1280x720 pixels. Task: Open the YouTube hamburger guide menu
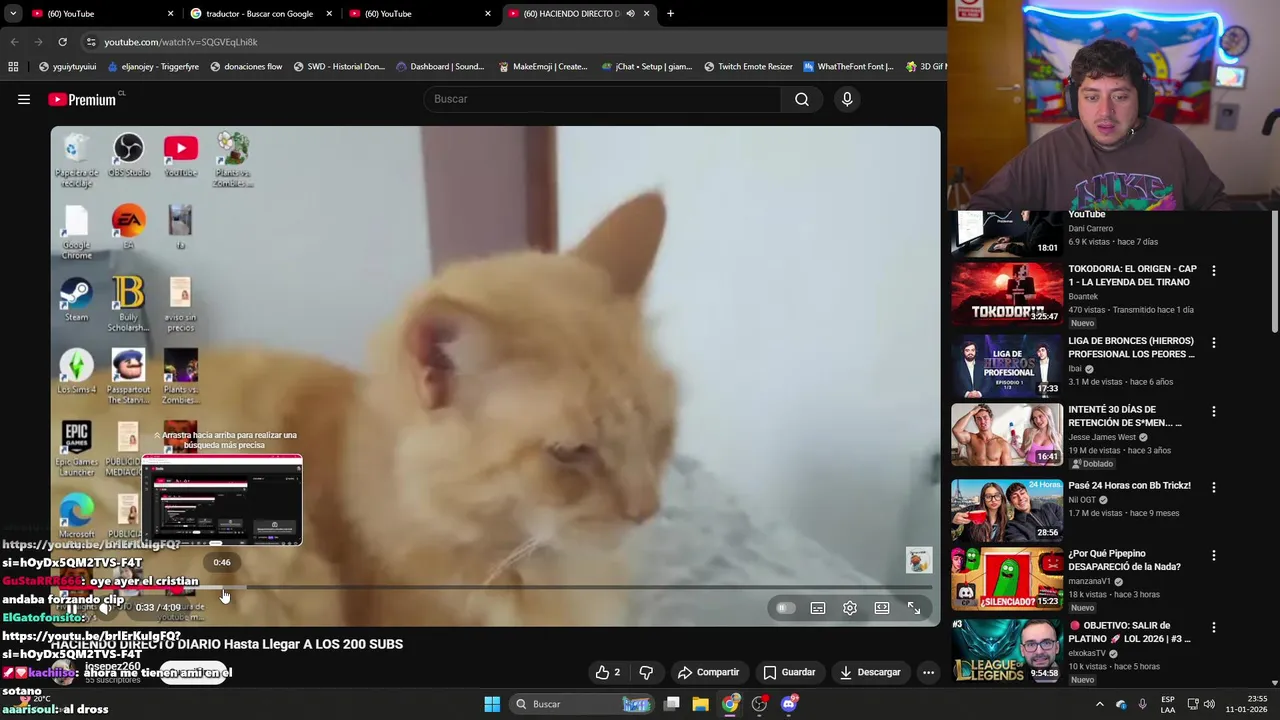(x=24, y=99)
